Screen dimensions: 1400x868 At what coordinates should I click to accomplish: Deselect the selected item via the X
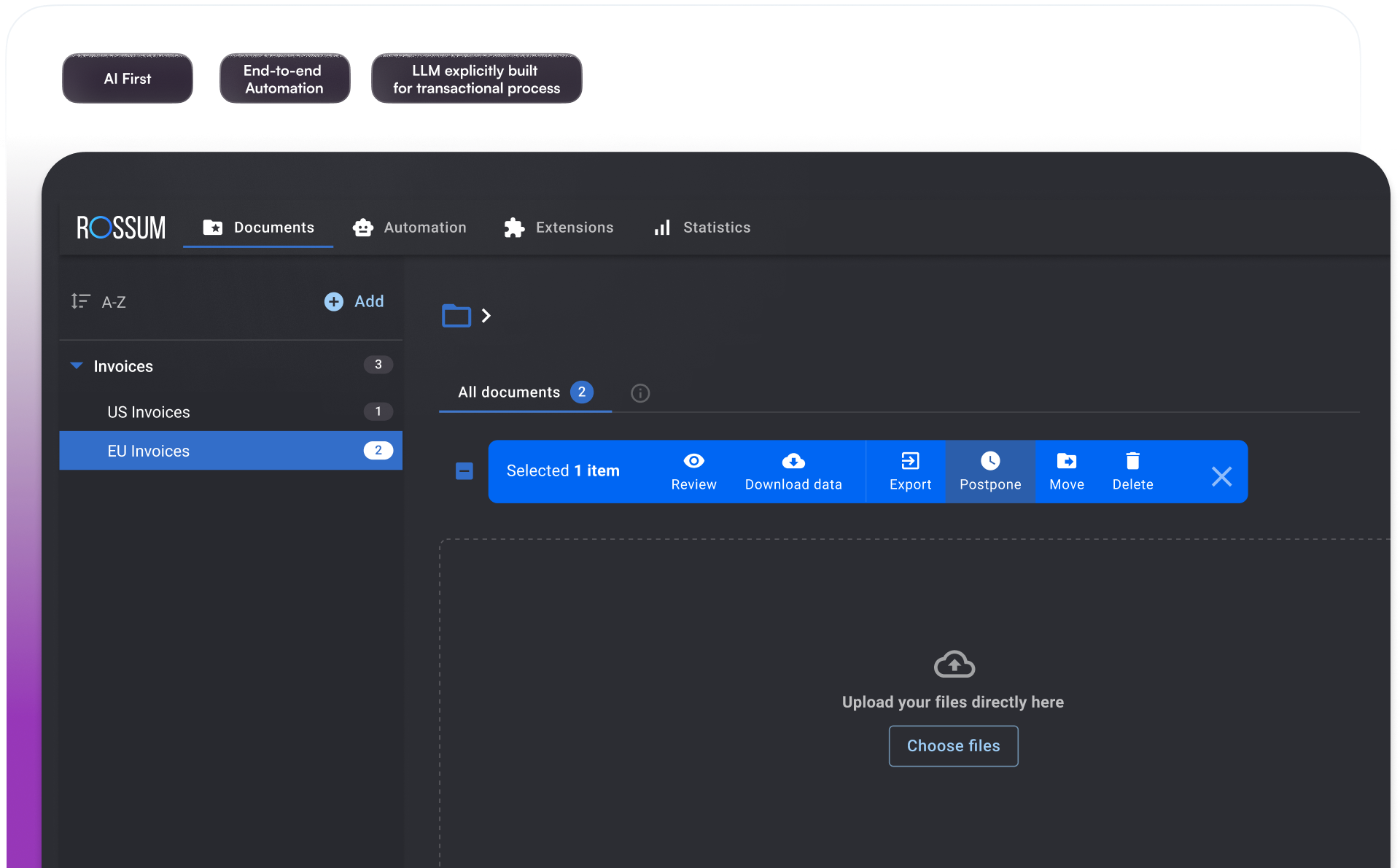(x=1221, y=476)
